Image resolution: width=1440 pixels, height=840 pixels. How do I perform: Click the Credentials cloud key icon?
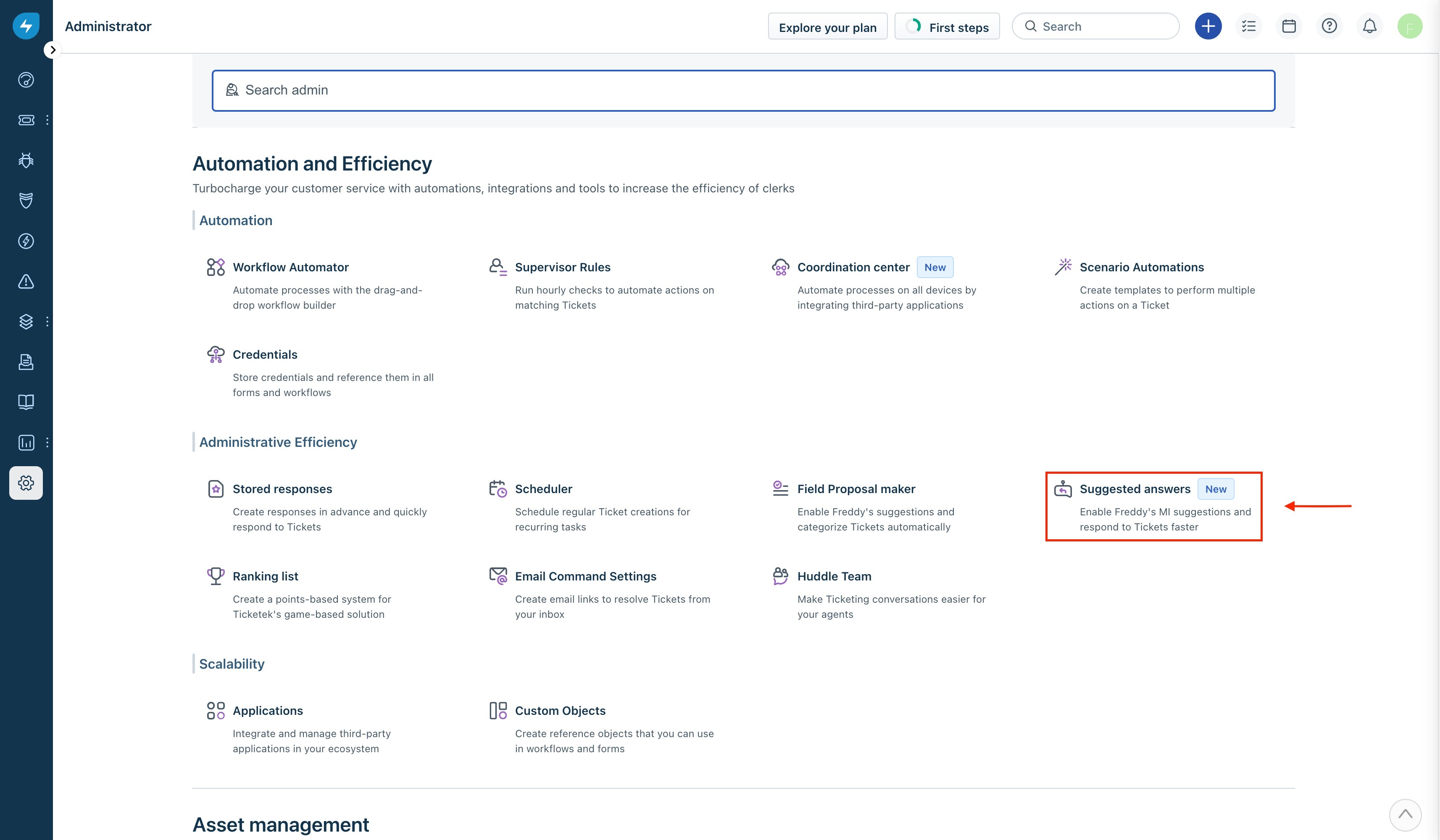(216, 354)
